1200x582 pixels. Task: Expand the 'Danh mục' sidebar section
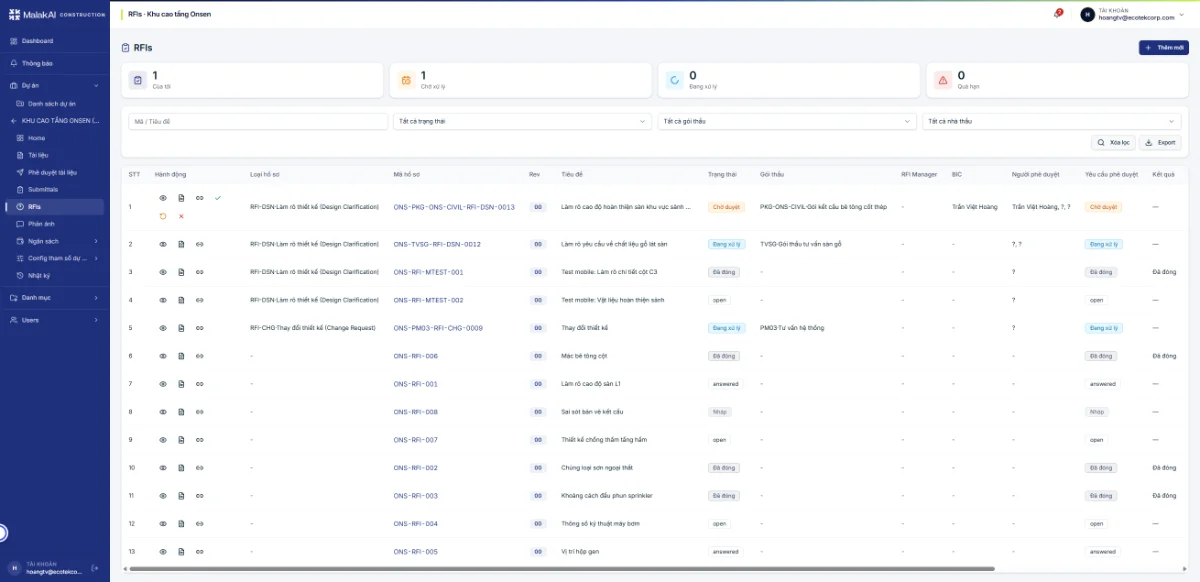pos(96,298)
